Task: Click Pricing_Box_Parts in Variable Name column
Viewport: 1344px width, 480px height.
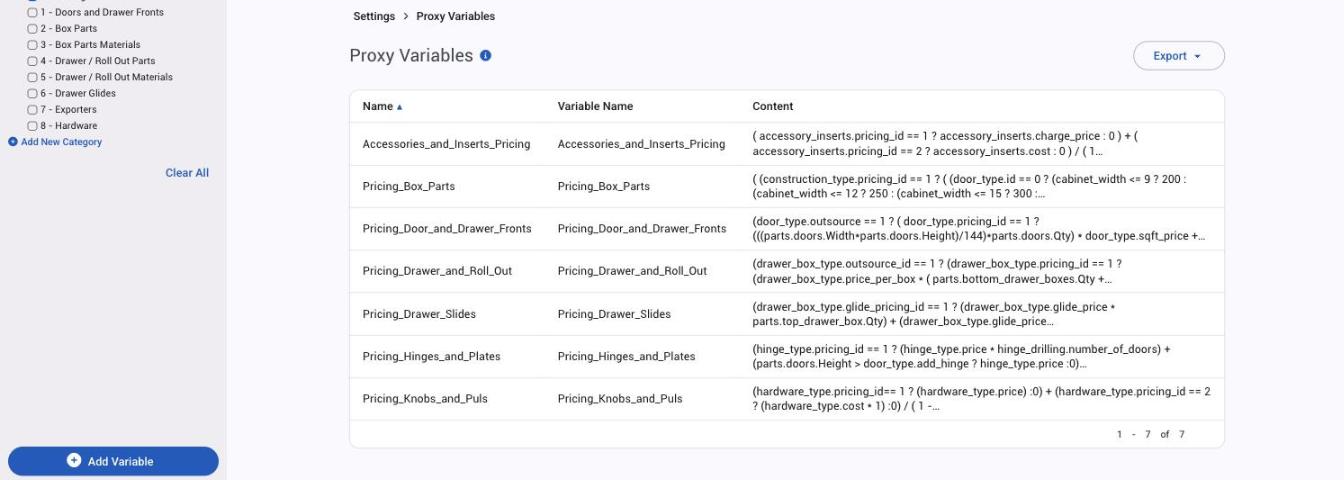Action: point(603,186)
